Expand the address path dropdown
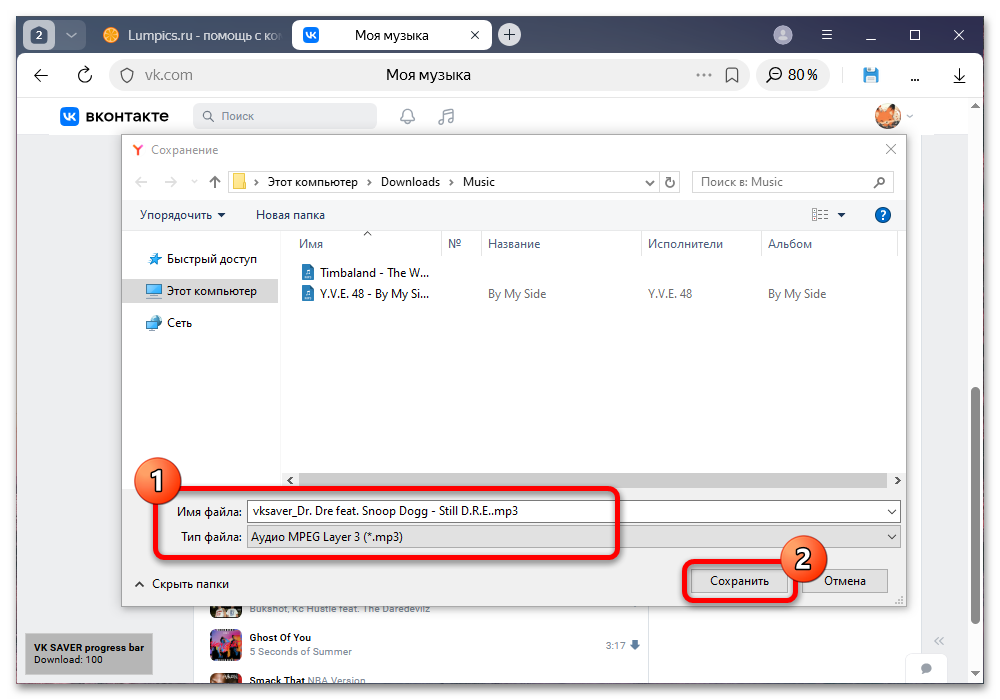This screenshot has width=1000, height=700. [x=649, y=183]
